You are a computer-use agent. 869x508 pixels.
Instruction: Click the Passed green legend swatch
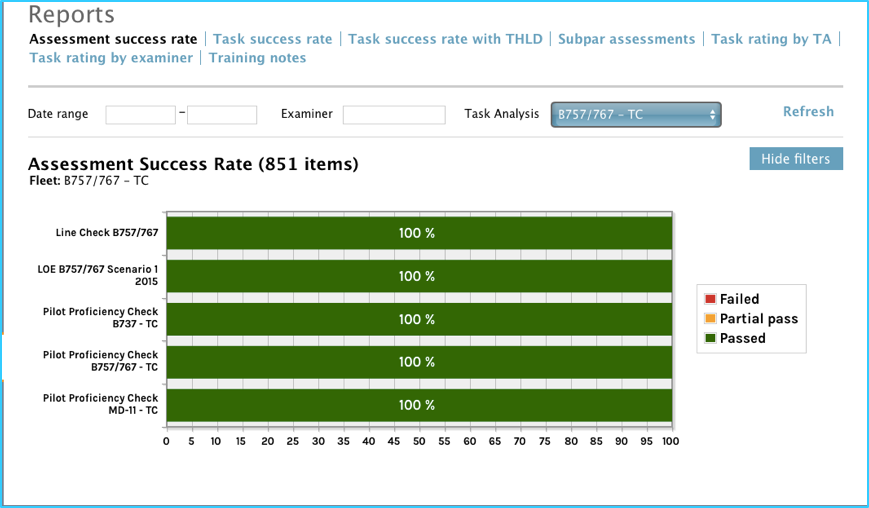tap(710, 338)
